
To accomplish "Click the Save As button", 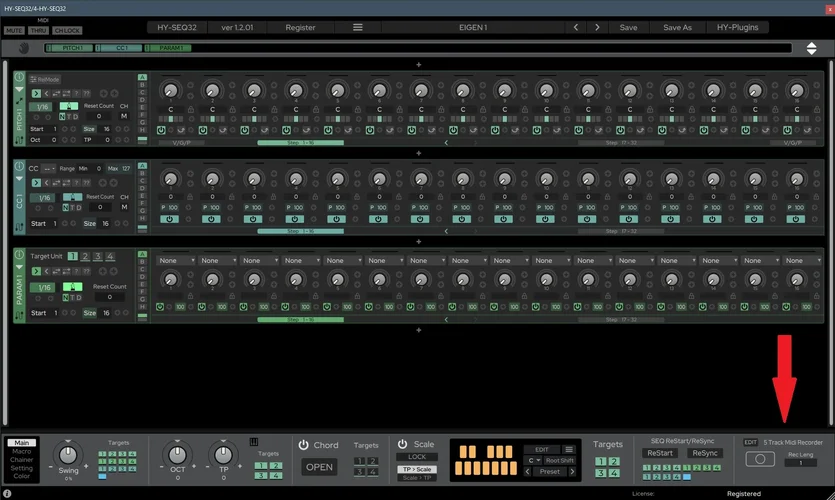I will tap(677, 27).
